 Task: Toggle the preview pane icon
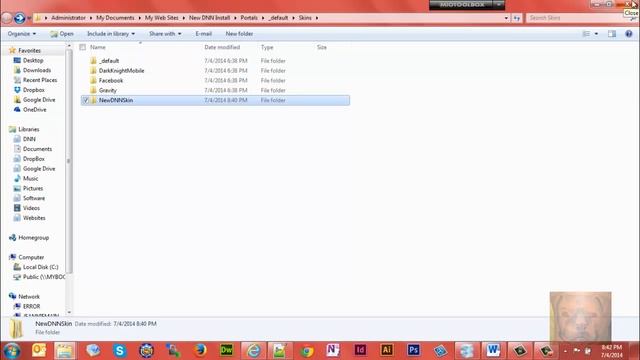[612, 34]
